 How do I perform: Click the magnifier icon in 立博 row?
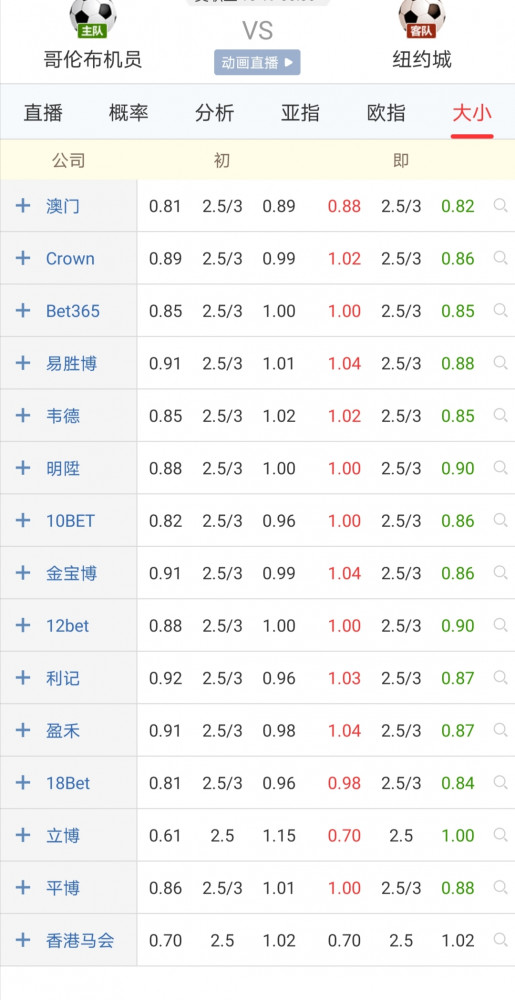(x=500, y=835)
